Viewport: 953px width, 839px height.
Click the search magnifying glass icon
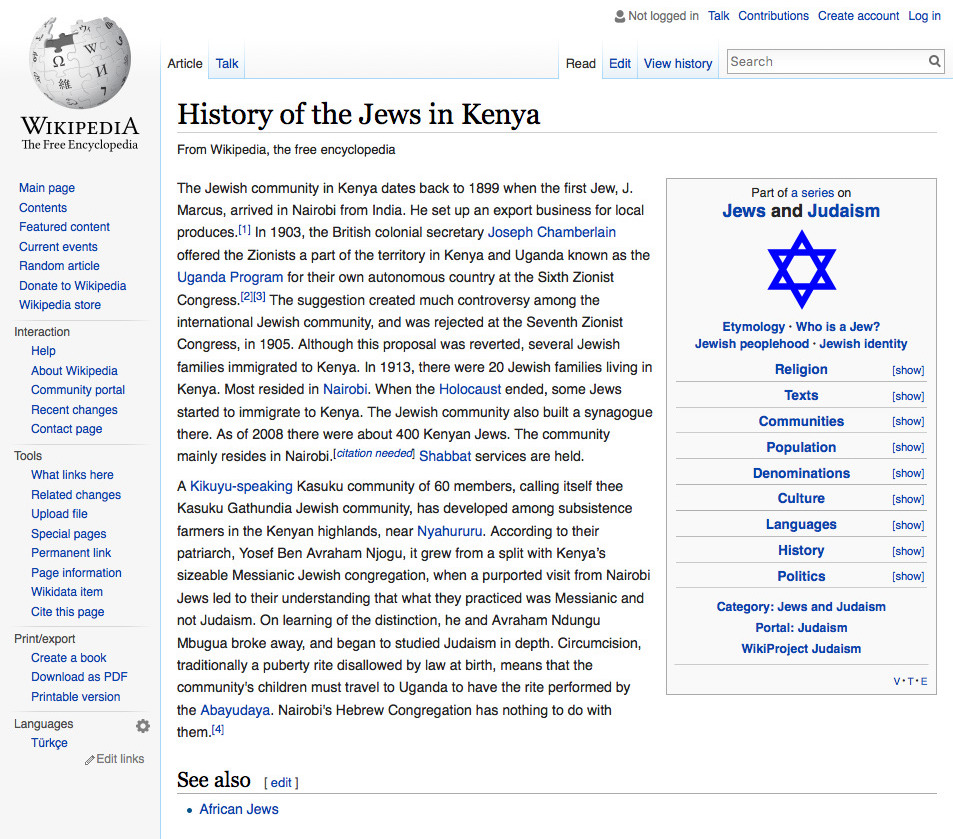[x=934, y=61]
